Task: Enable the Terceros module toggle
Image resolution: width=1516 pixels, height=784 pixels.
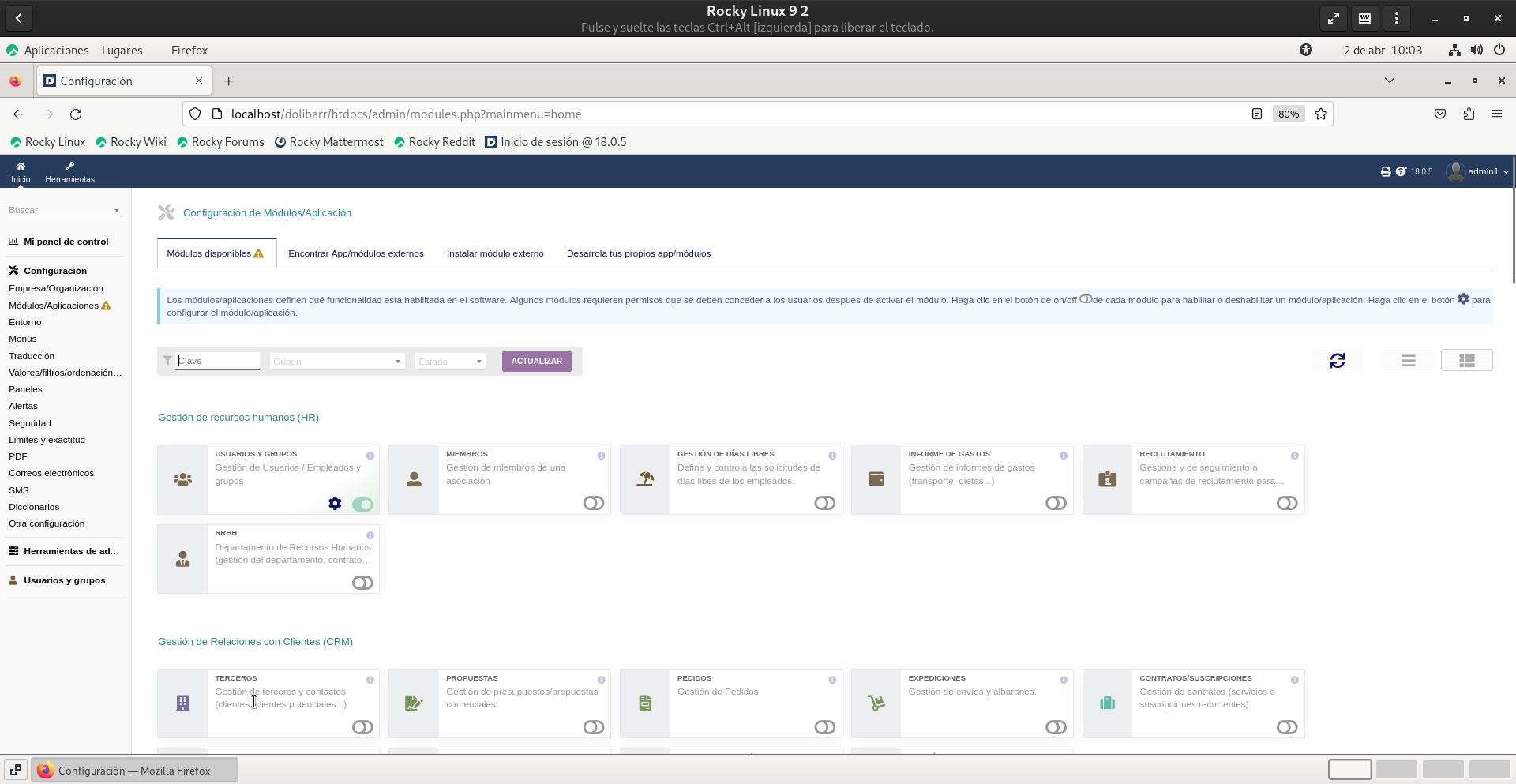Action: (362, 727)
